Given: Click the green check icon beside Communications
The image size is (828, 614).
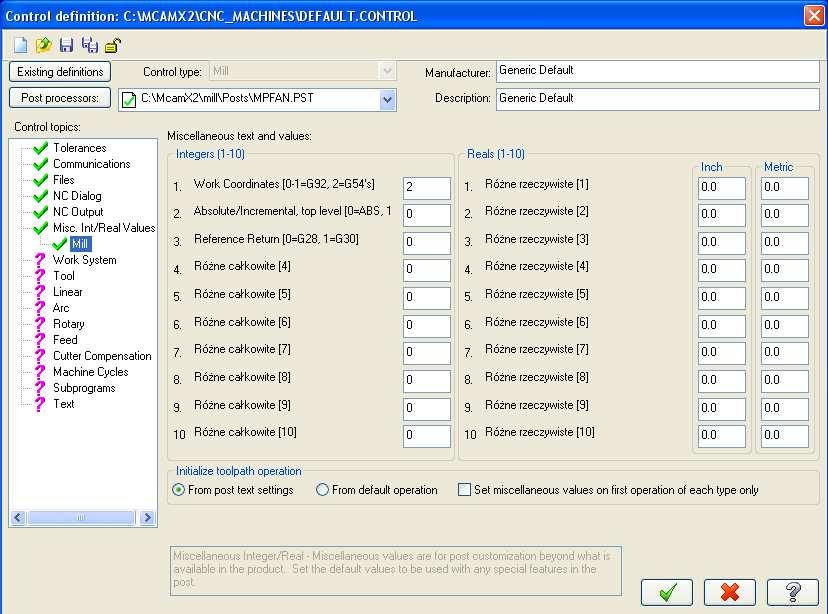Looking at the screenshot, I should pyautogui.click(x=40, y=164).
